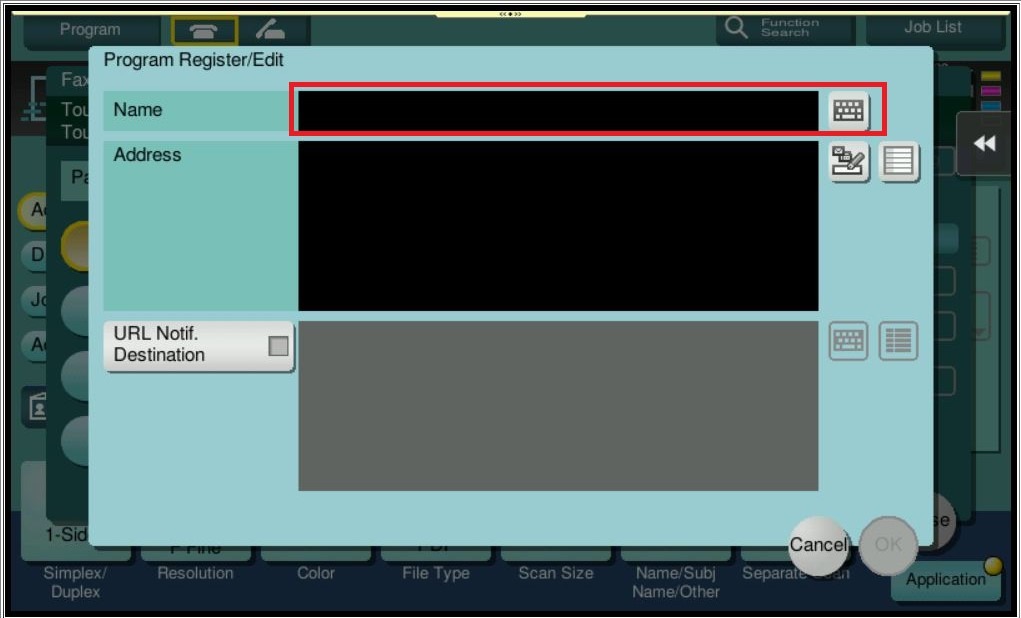Open keyboard for the Name field
The image size is (1021, 618).
[849, 111]
